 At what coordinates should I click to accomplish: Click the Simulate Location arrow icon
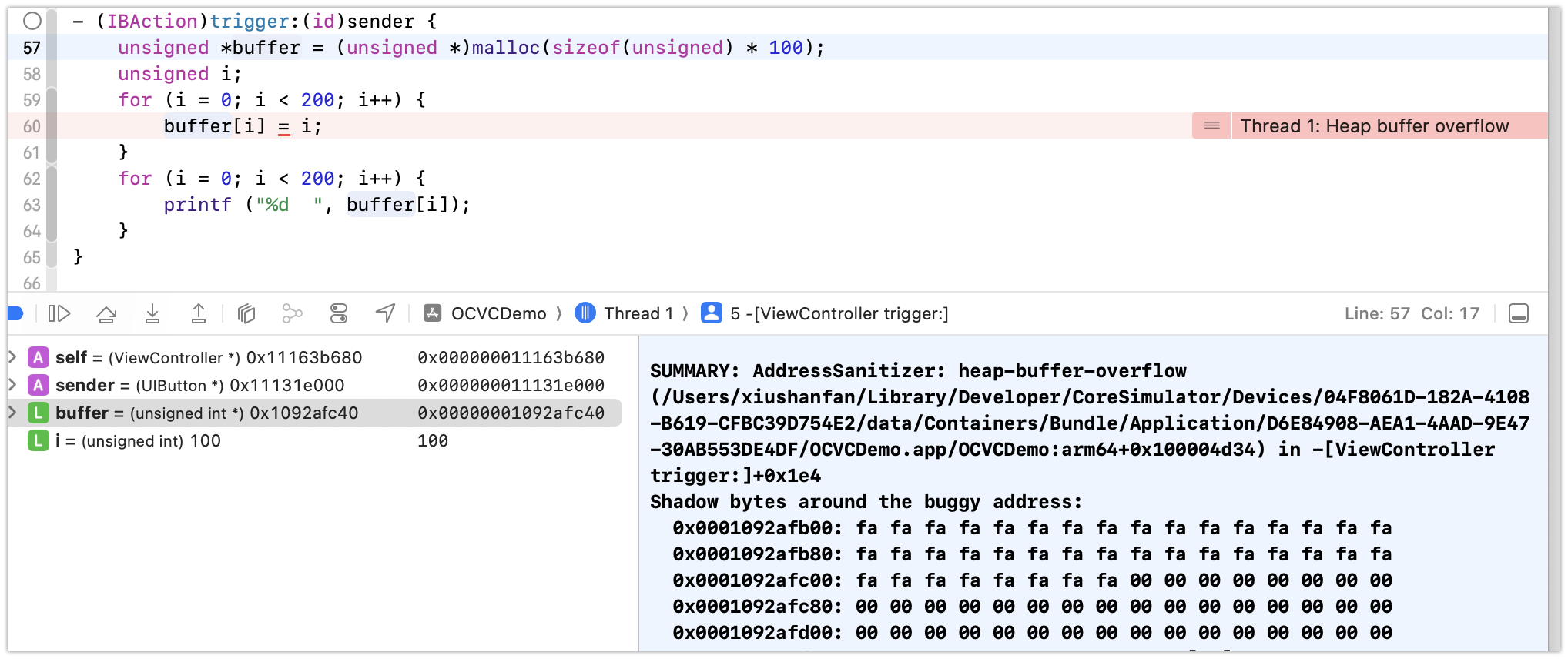click(385, 313)
